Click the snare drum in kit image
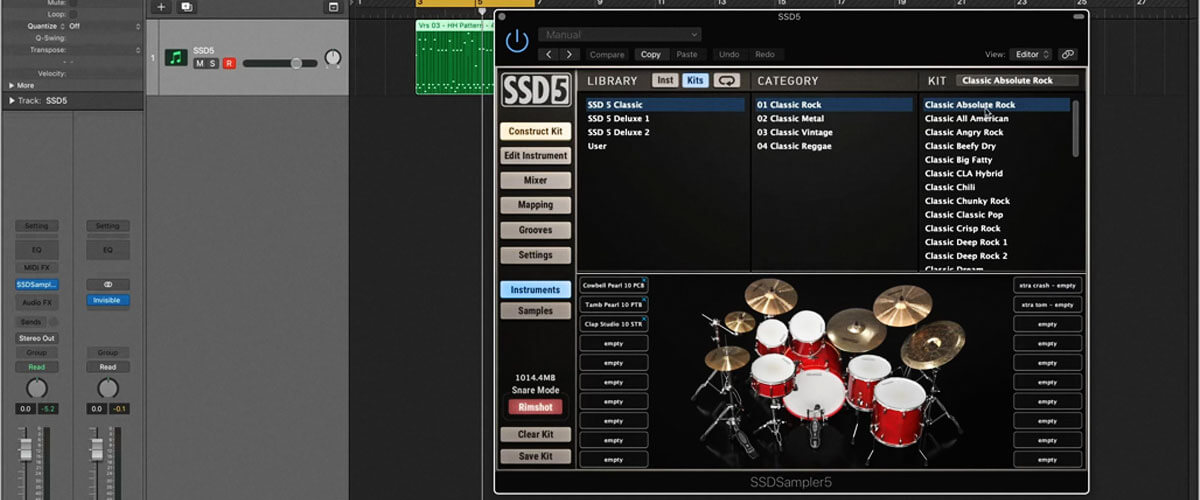 [x=772, y=376]
